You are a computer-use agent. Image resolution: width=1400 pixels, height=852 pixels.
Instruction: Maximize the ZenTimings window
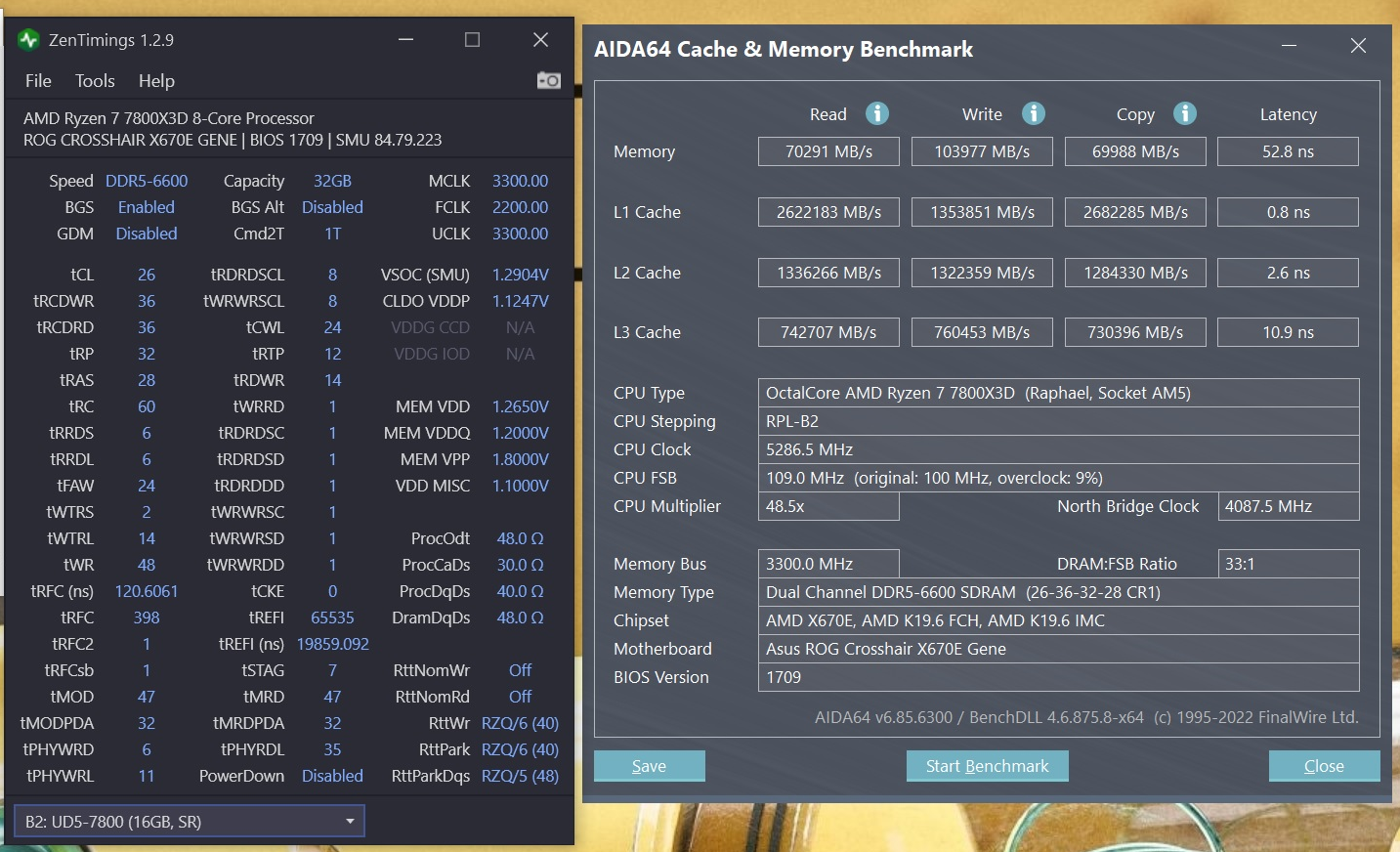(x=473, y=39)
